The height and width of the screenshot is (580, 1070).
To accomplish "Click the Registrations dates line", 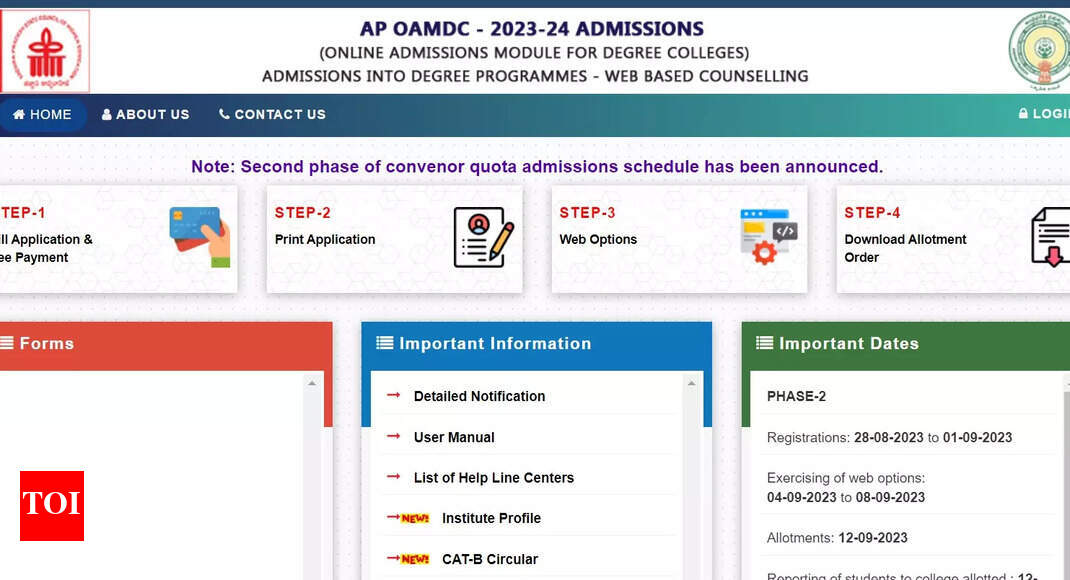I will [x=889, y=437].
